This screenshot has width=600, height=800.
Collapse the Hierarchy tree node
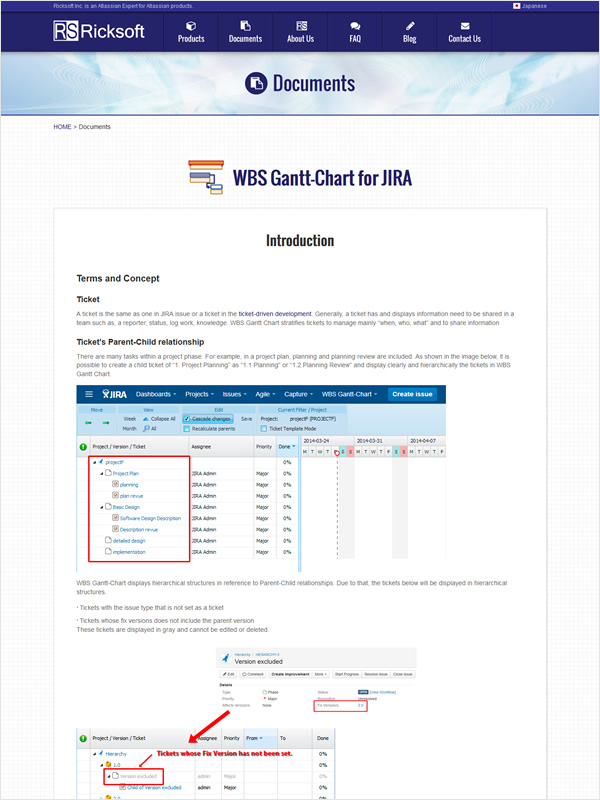(94, 754)
